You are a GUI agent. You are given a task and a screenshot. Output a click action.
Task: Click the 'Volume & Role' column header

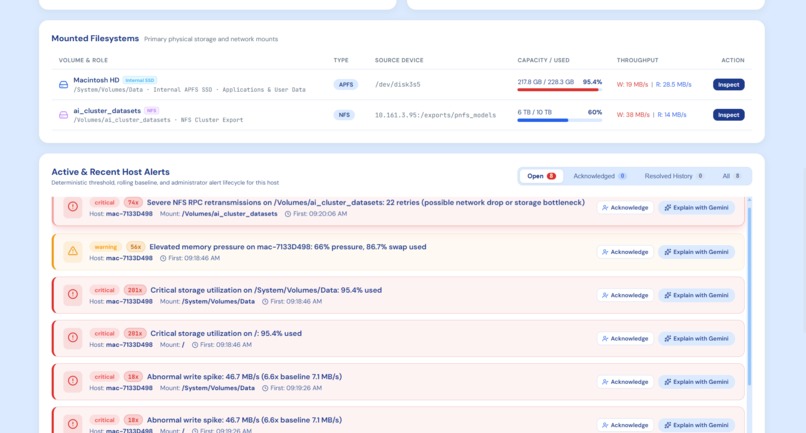83,60
